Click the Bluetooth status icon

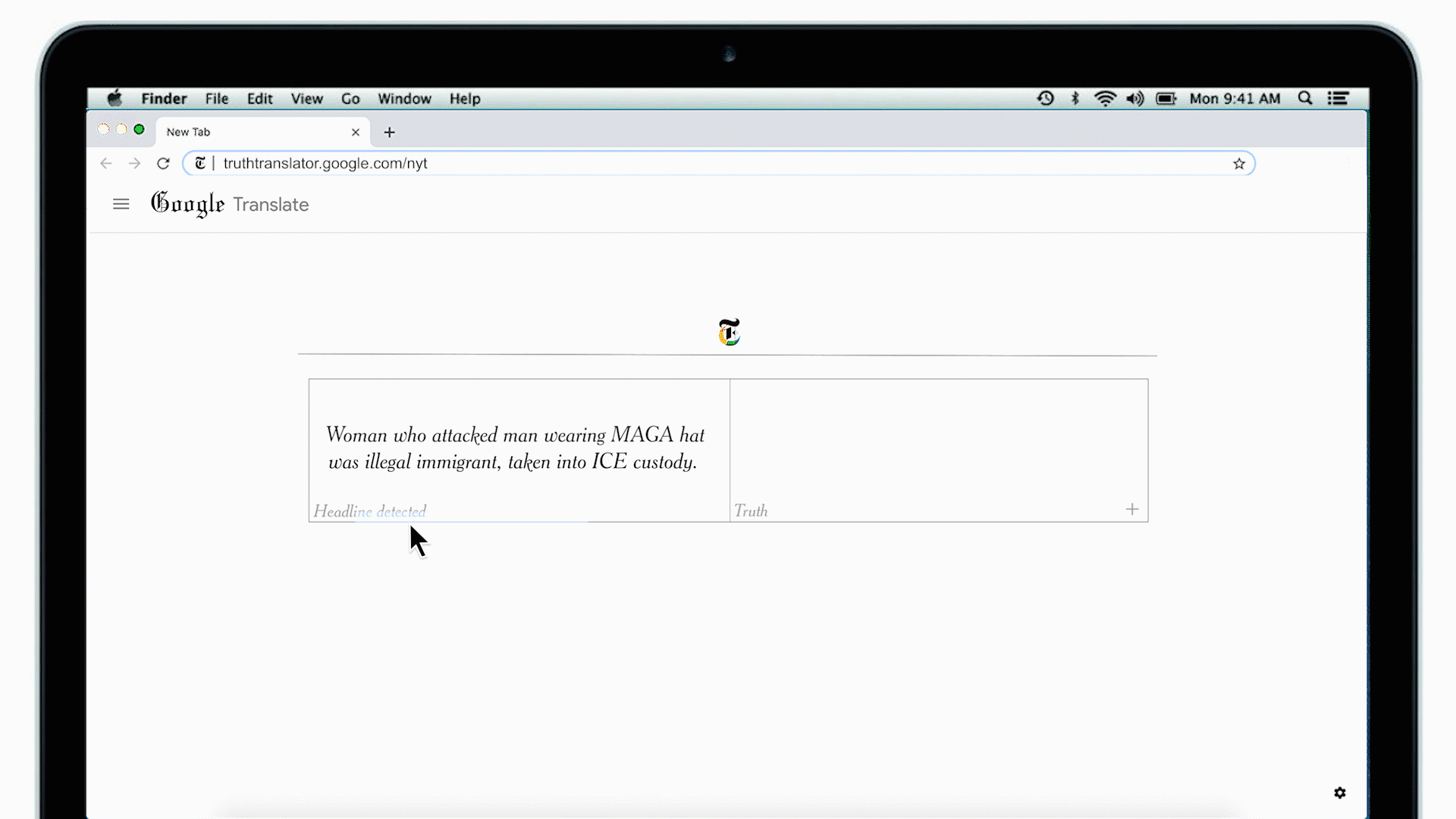[x=1075, y=98]
